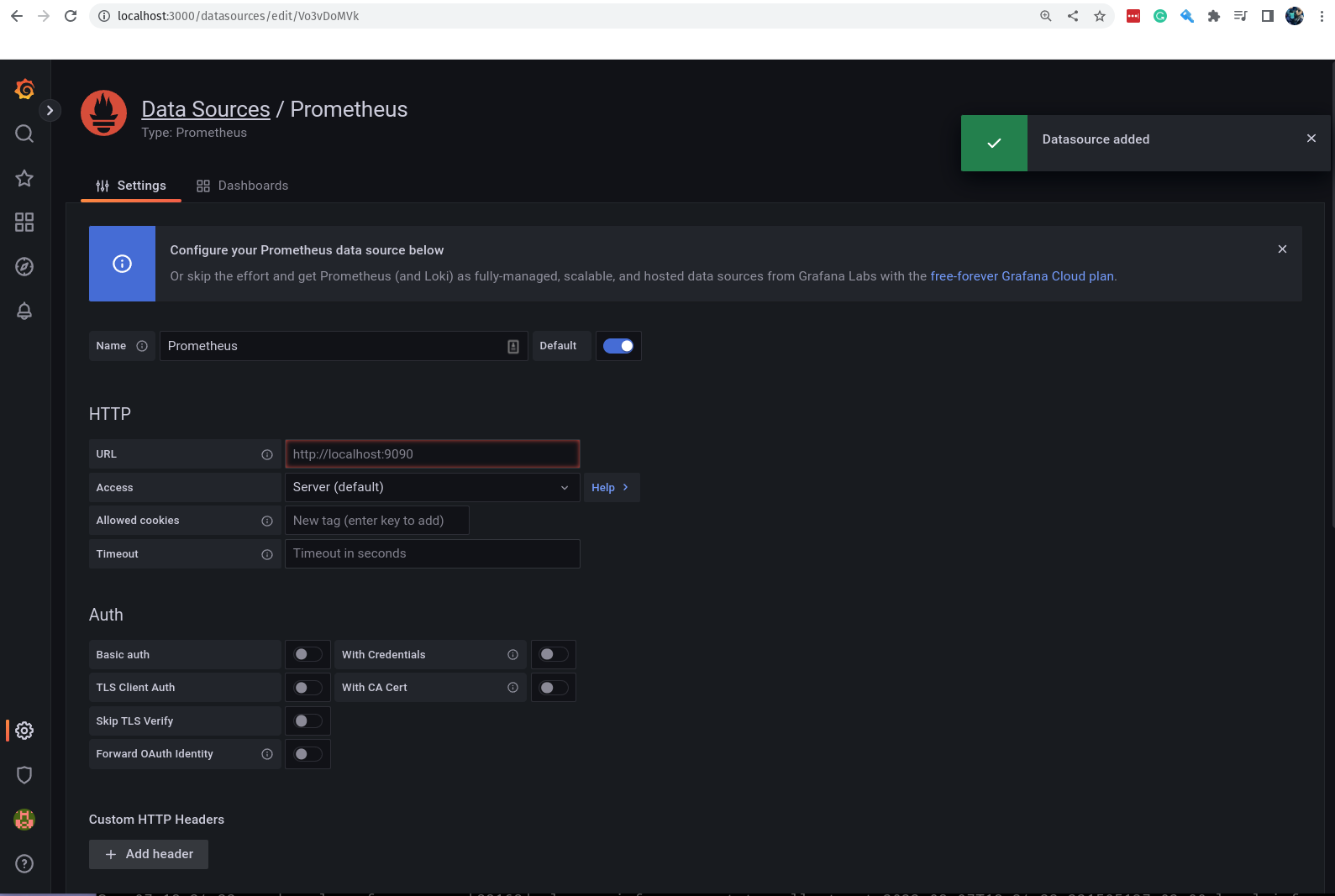
Task: Open the browser three-dot menu
Action: [x=1322, y=16]
